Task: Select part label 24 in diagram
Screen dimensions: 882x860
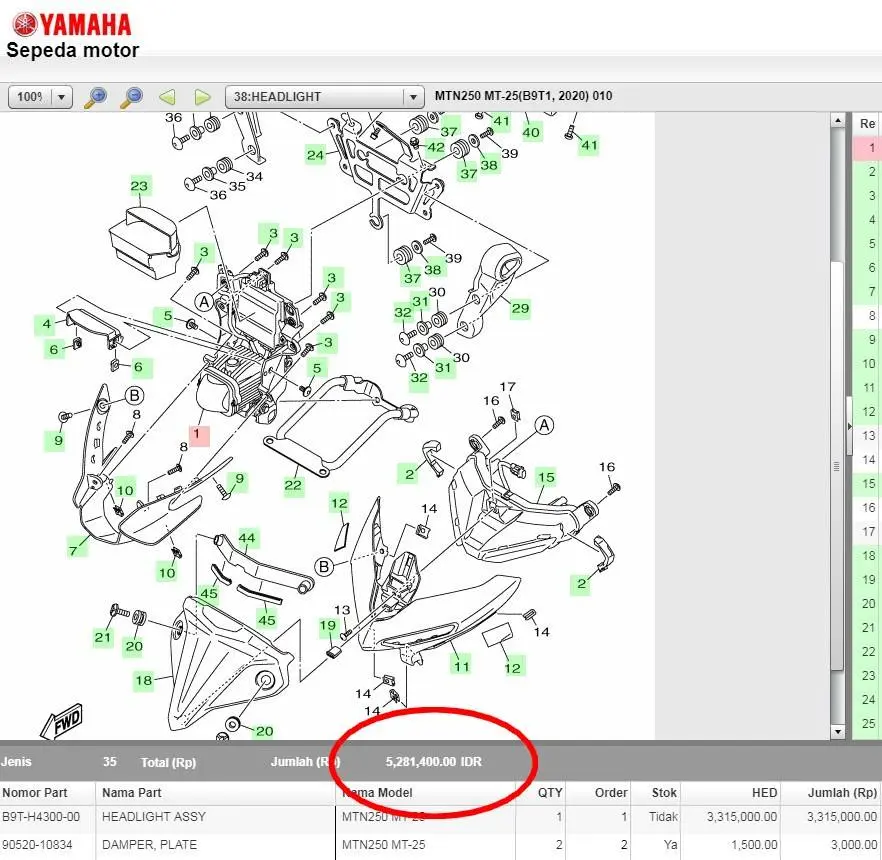Action: coord(316,155)
